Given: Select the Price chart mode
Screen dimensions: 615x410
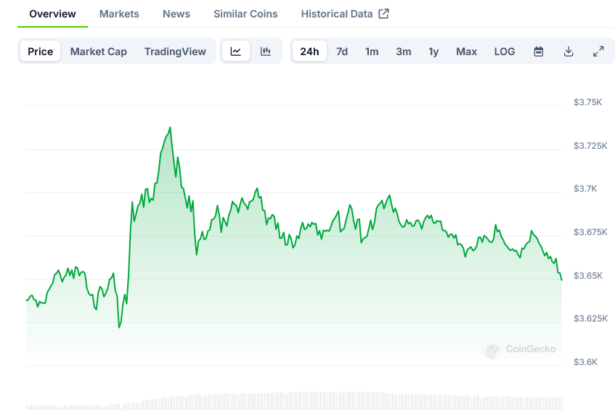Looking at the screenshot, I should [x=41, y=51].
